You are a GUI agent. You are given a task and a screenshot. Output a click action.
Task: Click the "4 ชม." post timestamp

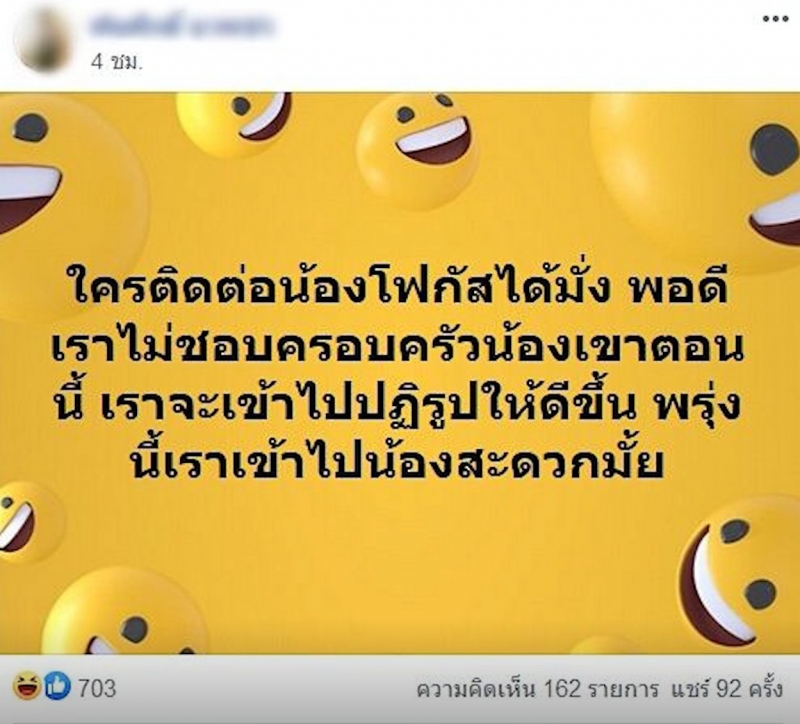pos(116,62)
